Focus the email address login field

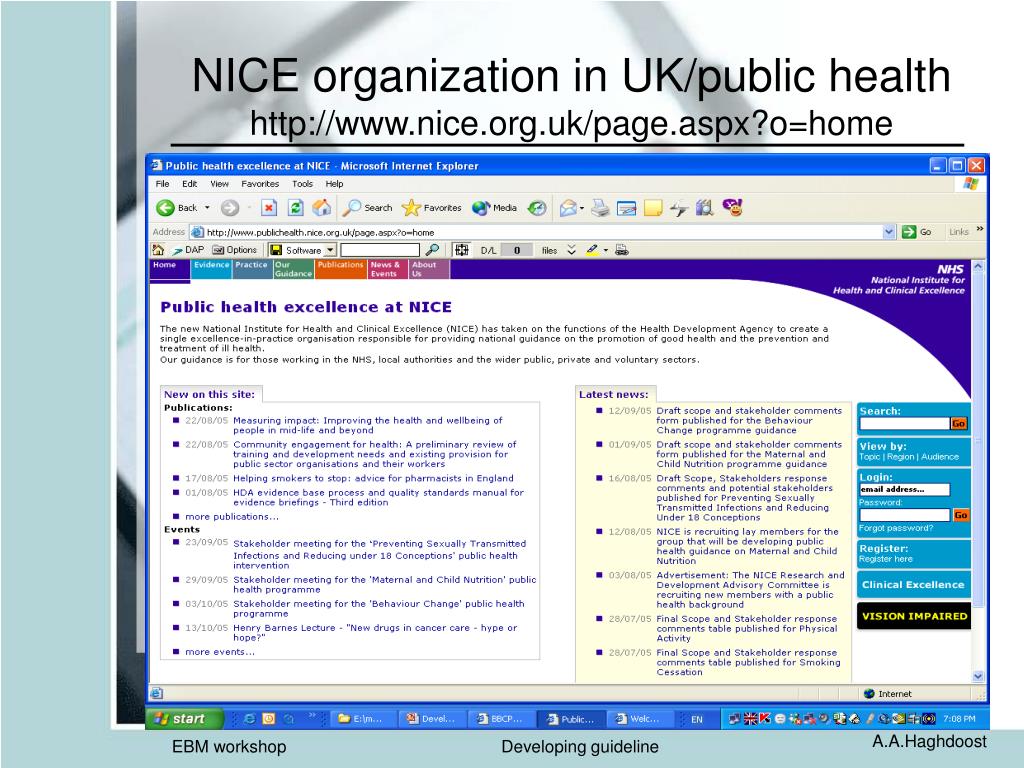pos(904,489)
